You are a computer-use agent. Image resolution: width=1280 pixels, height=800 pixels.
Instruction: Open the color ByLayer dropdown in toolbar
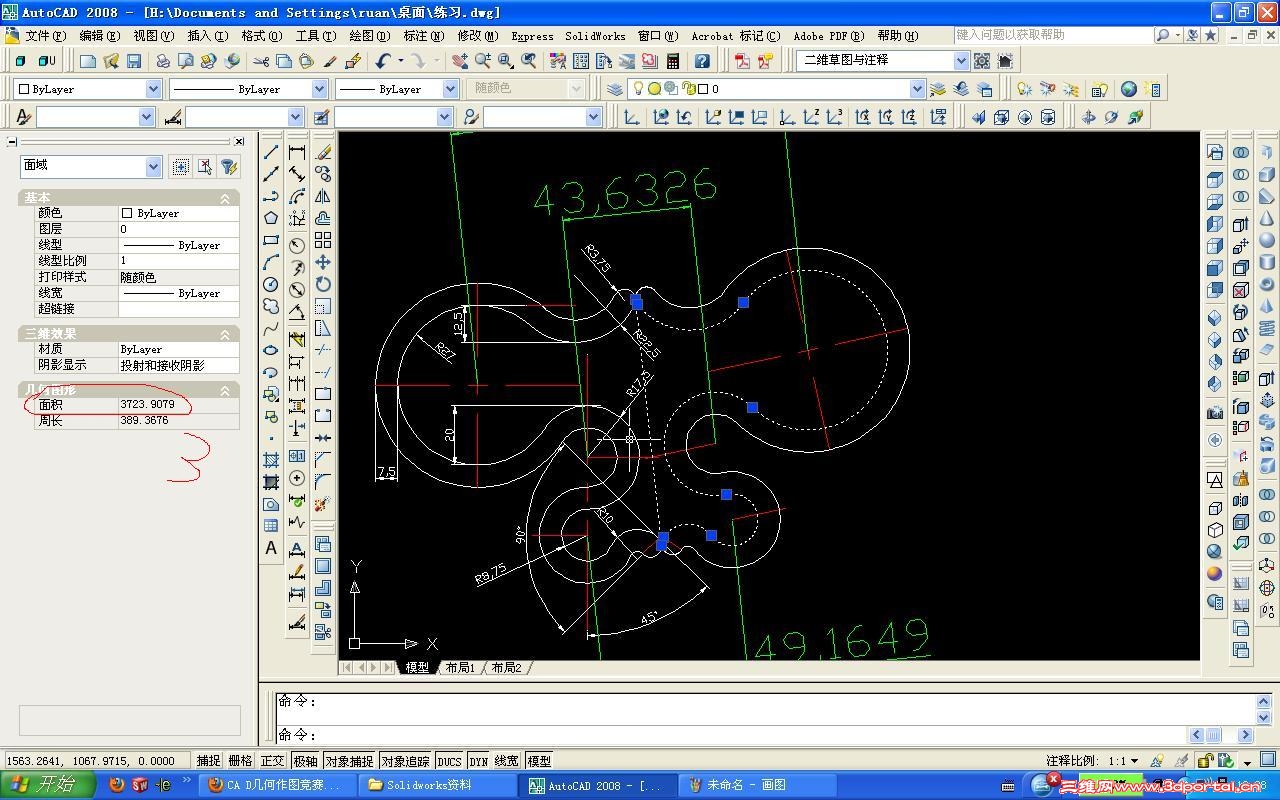153,89
